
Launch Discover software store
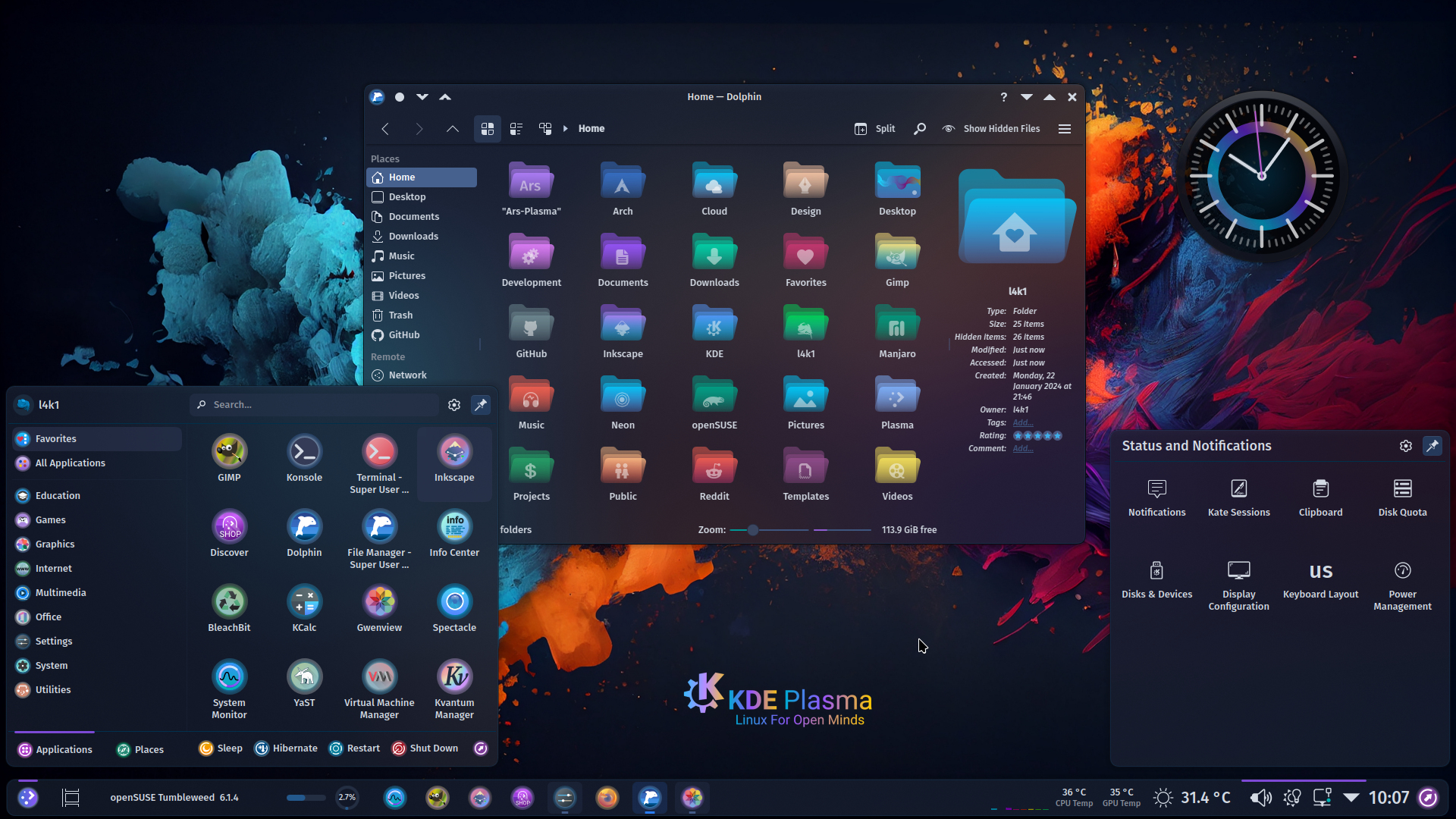click(x=229, y=527)
